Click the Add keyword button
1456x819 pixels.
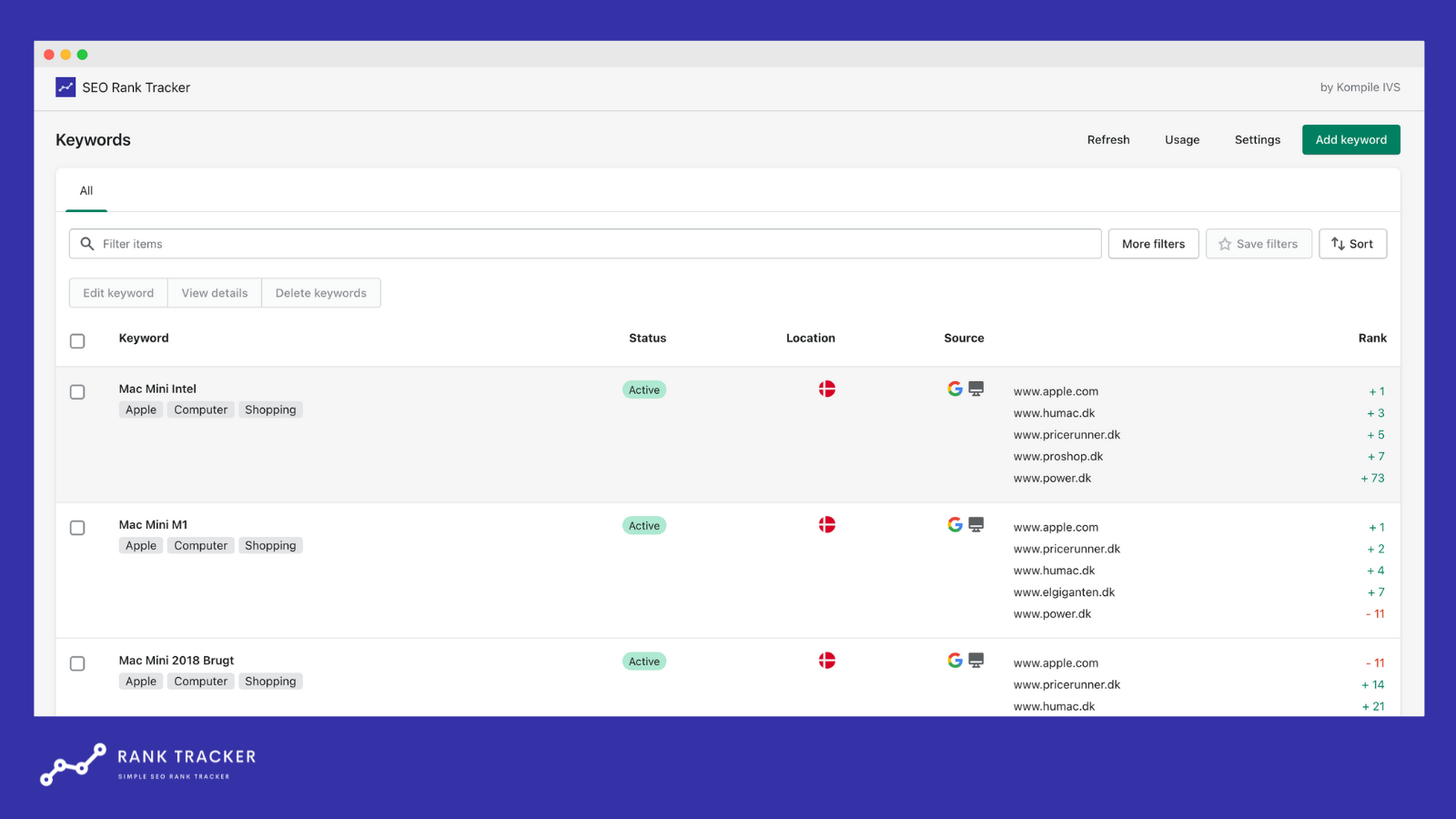(x=1351, y=140)
